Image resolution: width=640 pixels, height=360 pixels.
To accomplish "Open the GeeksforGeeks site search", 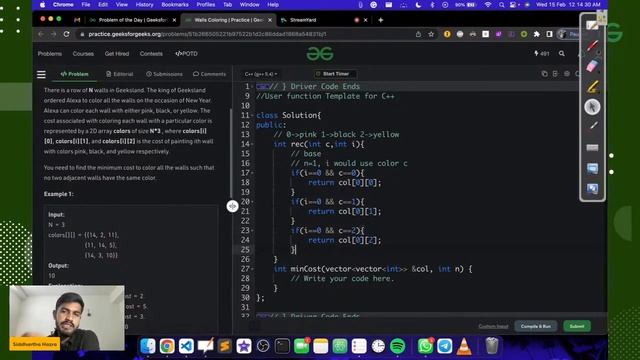I will click(562, 53).
